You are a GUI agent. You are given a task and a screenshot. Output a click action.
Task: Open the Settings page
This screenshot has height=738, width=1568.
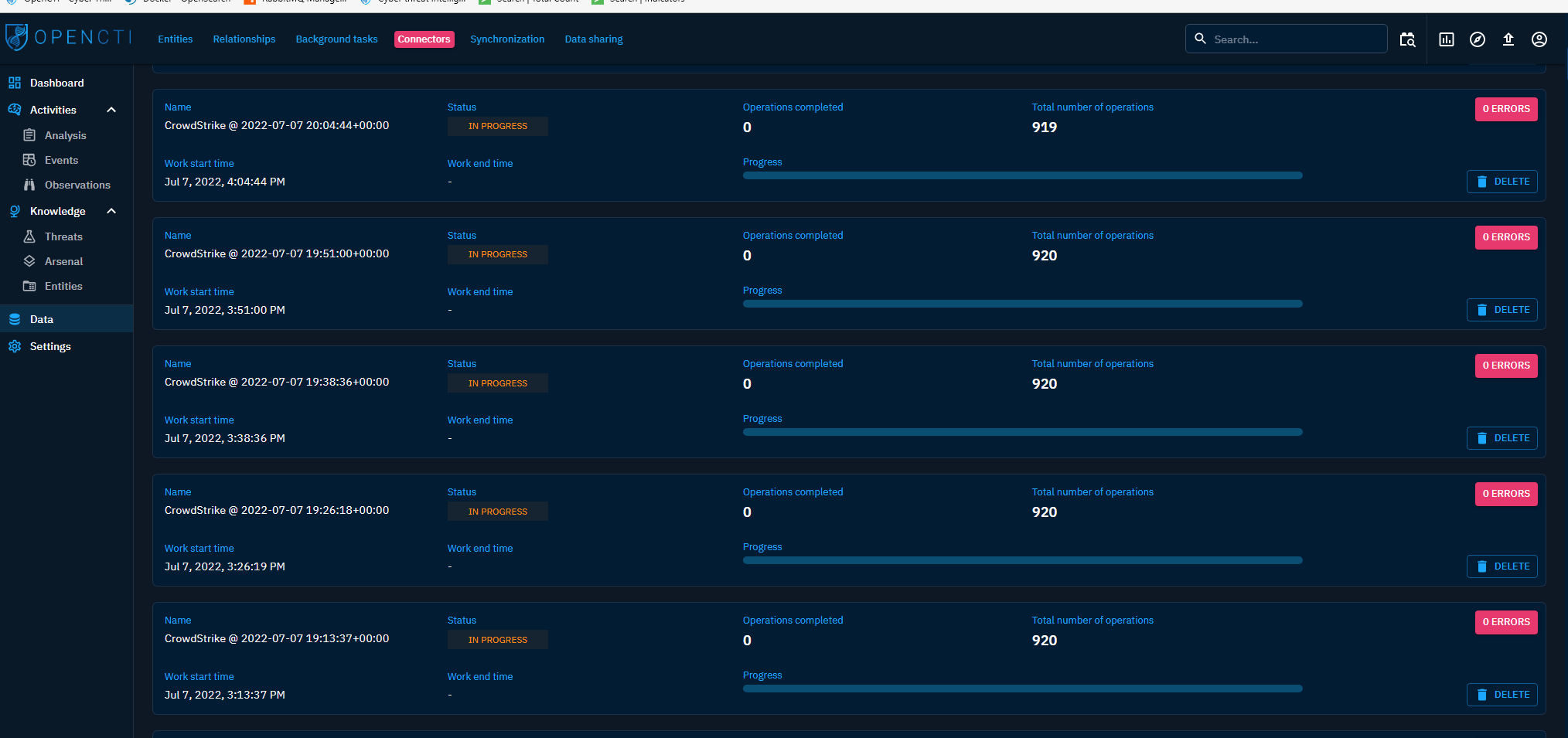(x=49, y=346)
